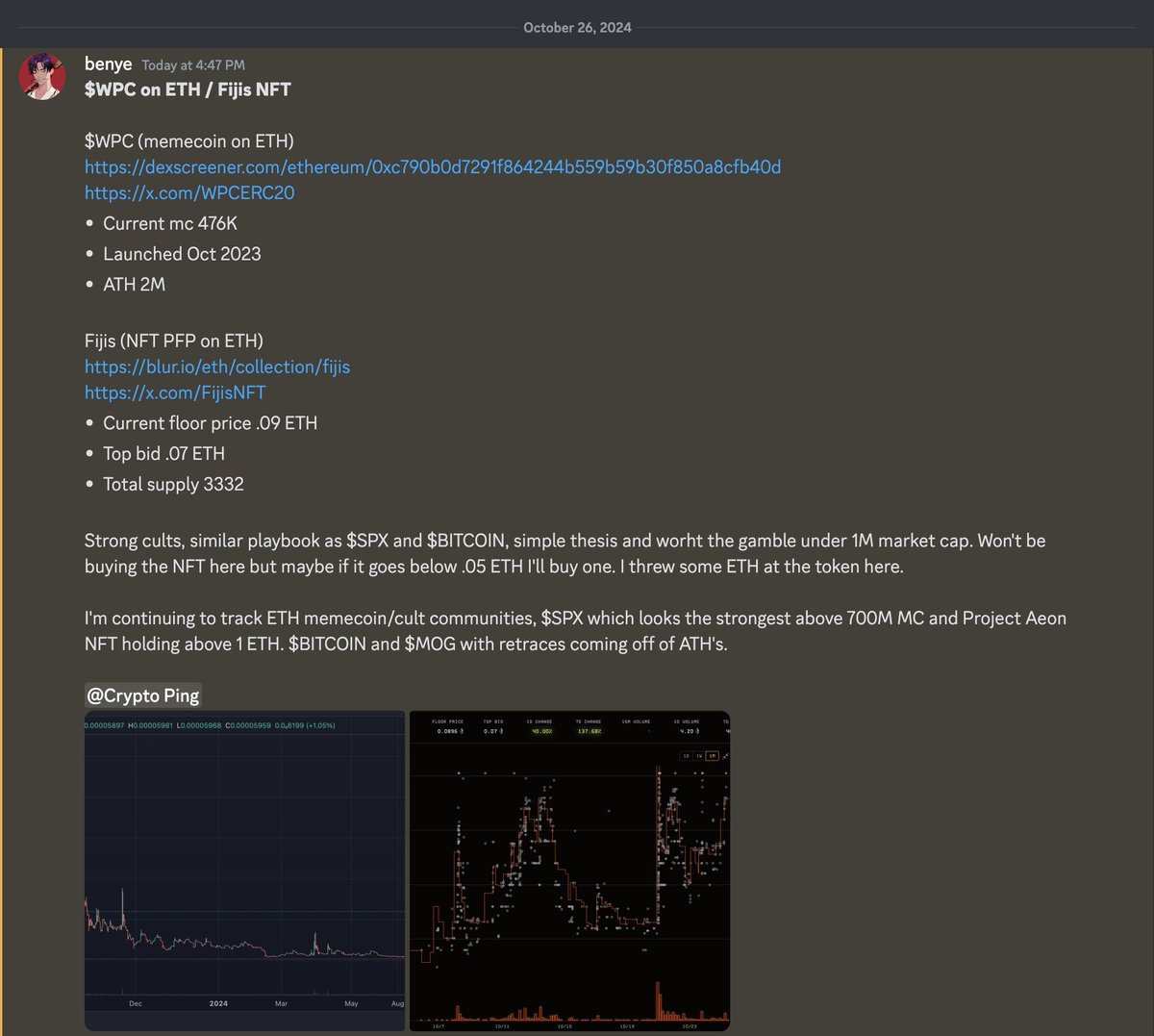Click the green 7D CHANGE 137.68% stat
This screenshot has width=1154, height=1036.
(590, 731)
